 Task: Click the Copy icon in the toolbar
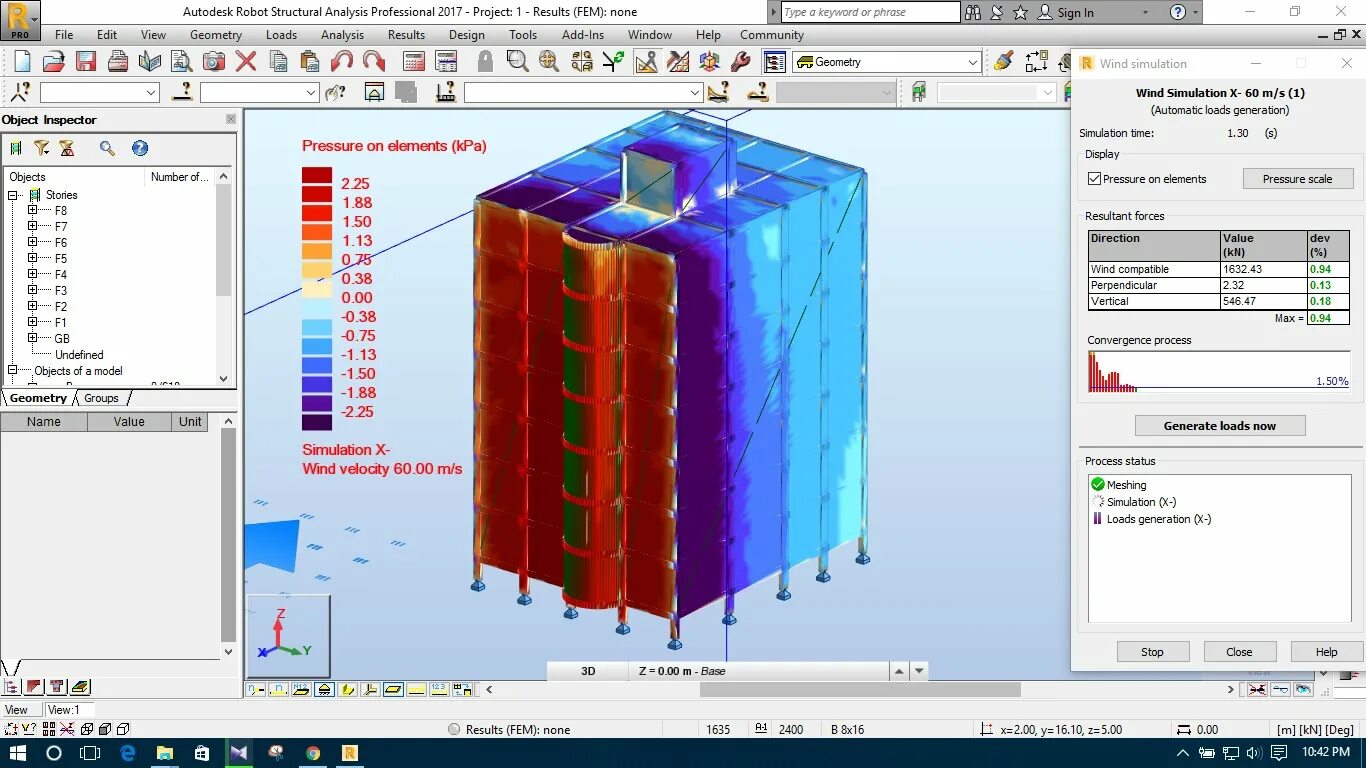tap(279, 61)
